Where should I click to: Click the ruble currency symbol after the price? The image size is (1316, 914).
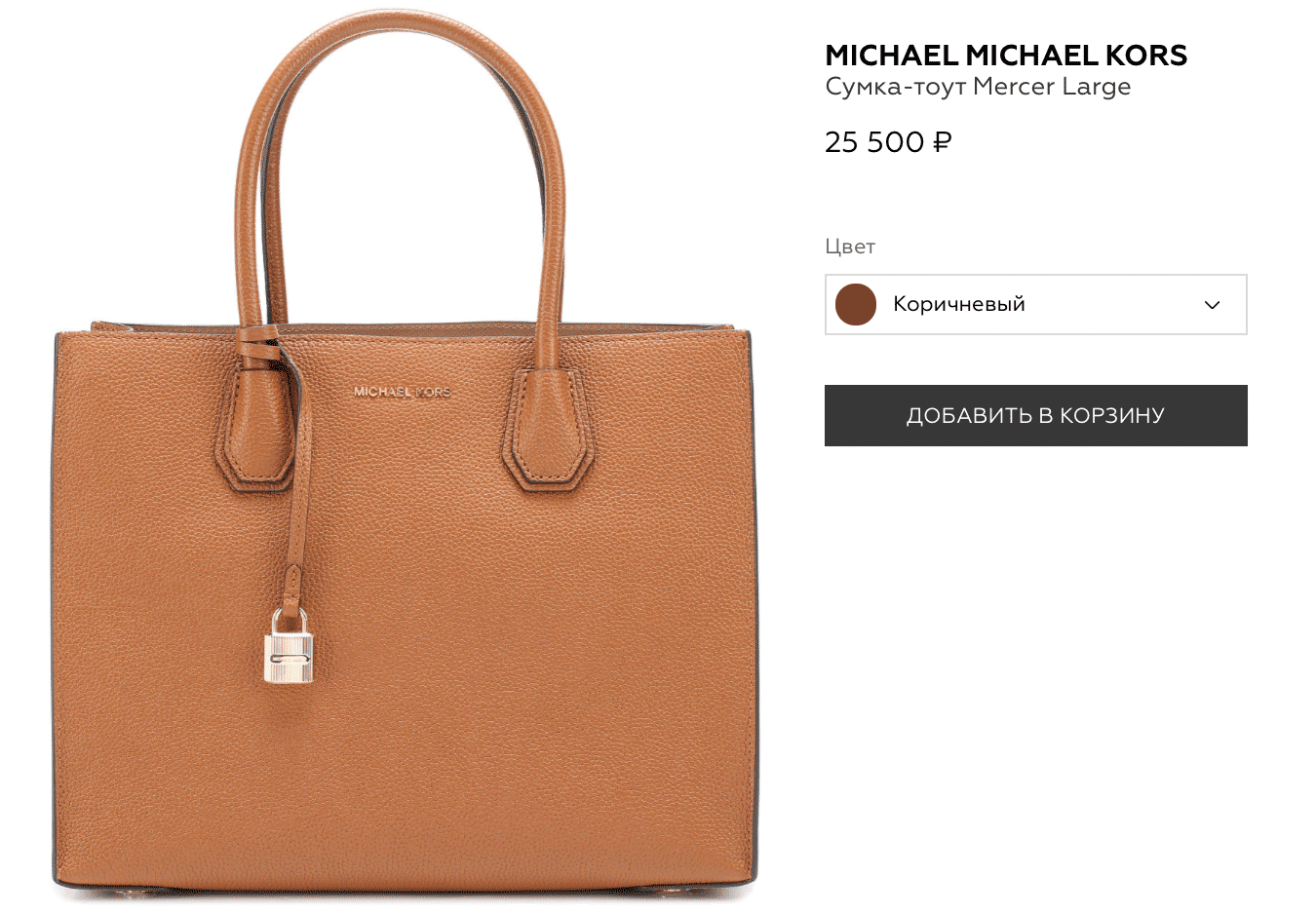tap(942, 142)
